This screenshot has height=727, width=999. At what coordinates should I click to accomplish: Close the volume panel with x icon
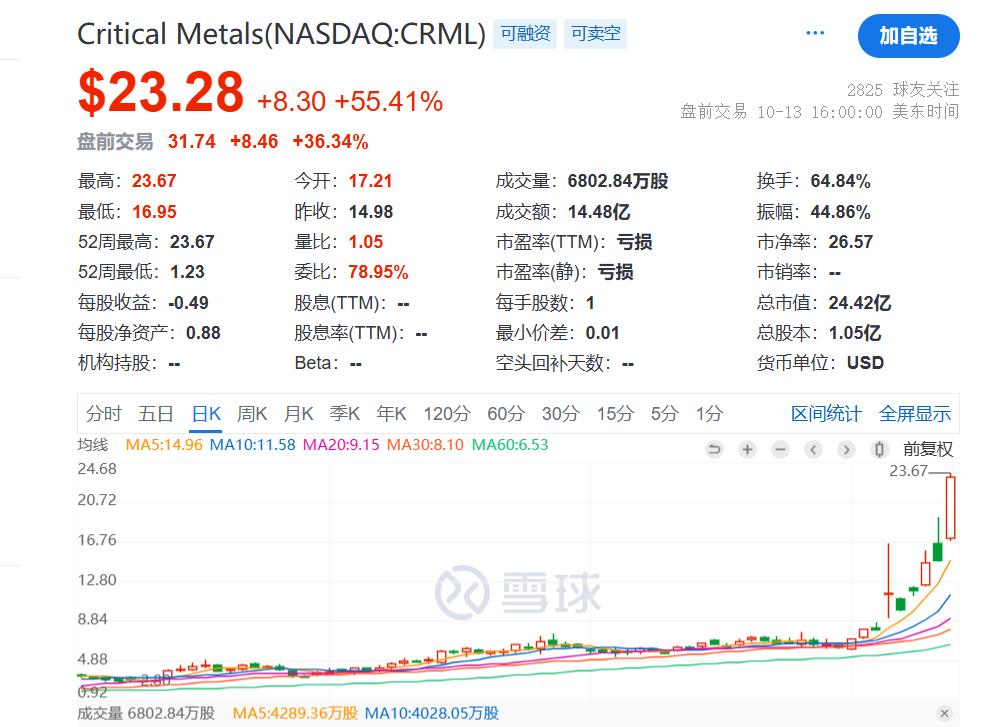tap(945, 713)
